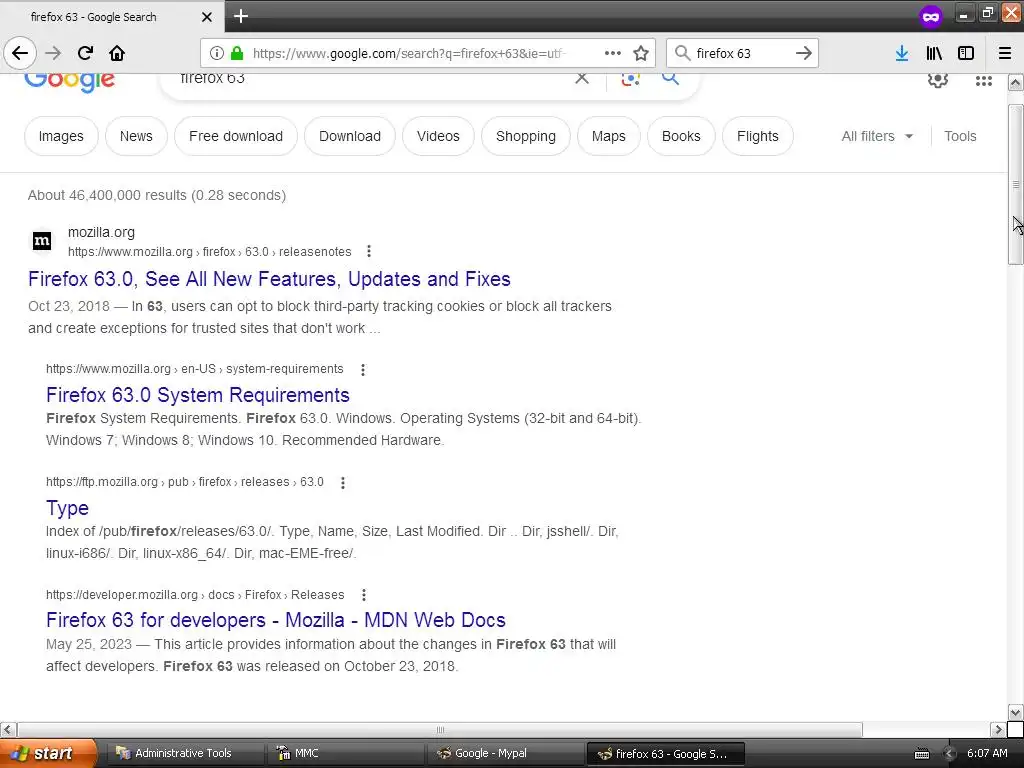This screenshot has width=1024, height=768.
Task: Open the library bookmarks and history
Action: 934,53
